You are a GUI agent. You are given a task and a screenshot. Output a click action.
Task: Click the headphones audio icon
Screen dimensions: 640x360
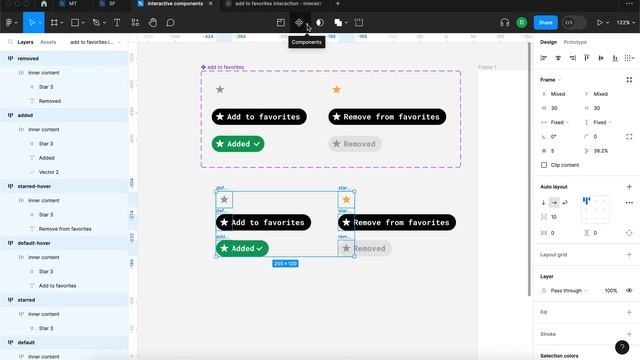(505, 23)
